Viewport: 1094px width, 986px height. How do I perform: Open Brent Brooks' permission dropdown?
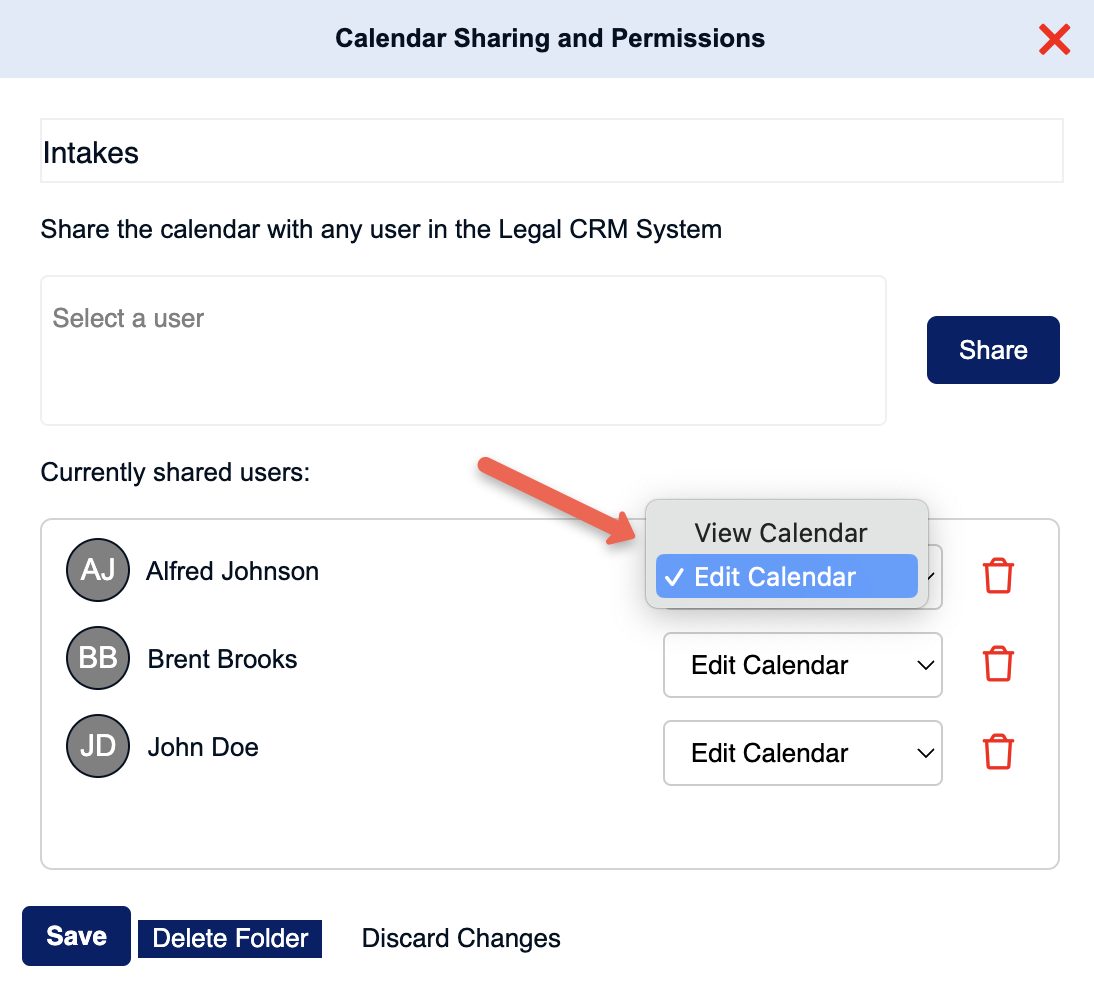(802, 665)
